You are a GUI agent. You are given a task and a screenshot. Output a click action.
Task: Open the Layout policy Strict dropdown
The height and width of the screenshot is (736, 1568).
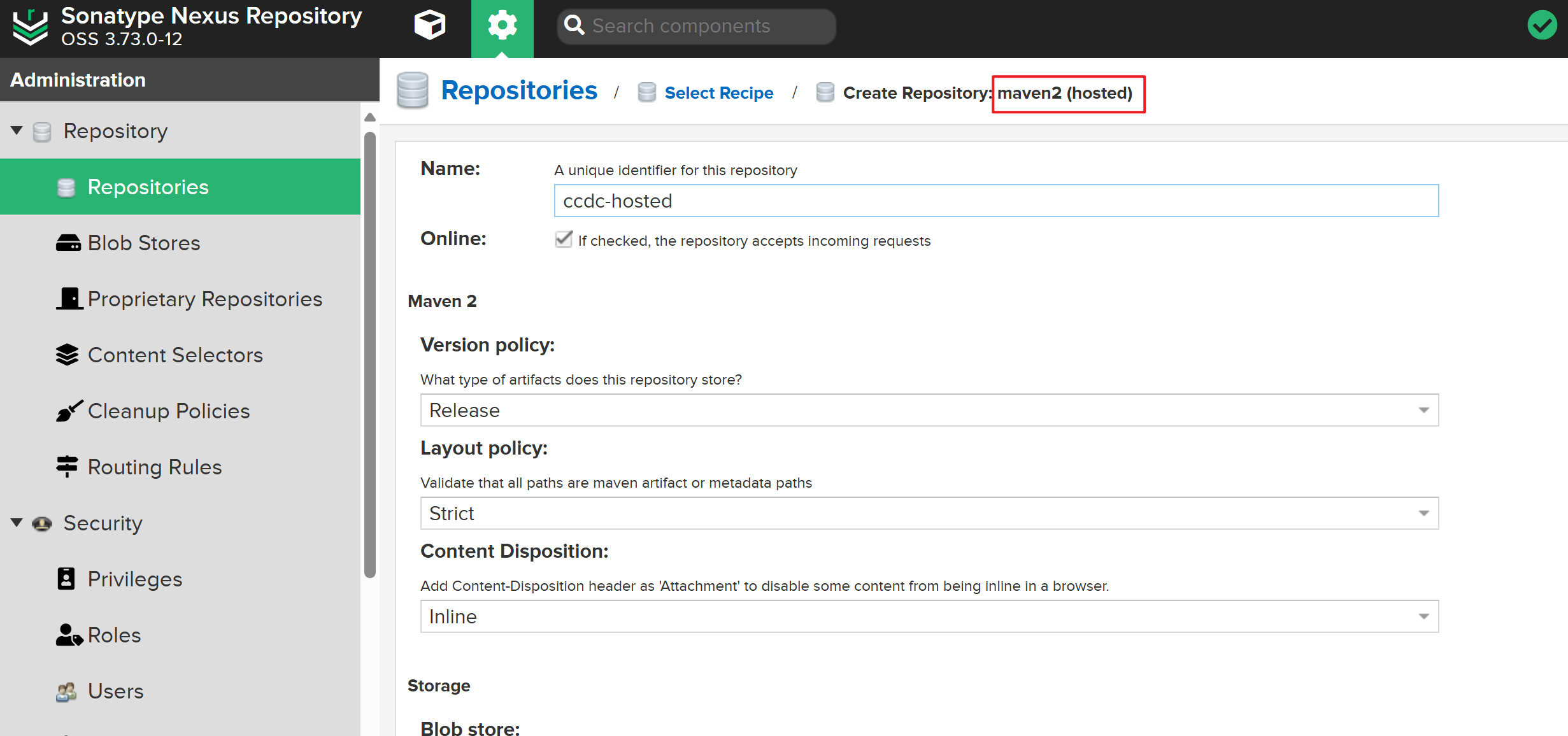point(929,513)
